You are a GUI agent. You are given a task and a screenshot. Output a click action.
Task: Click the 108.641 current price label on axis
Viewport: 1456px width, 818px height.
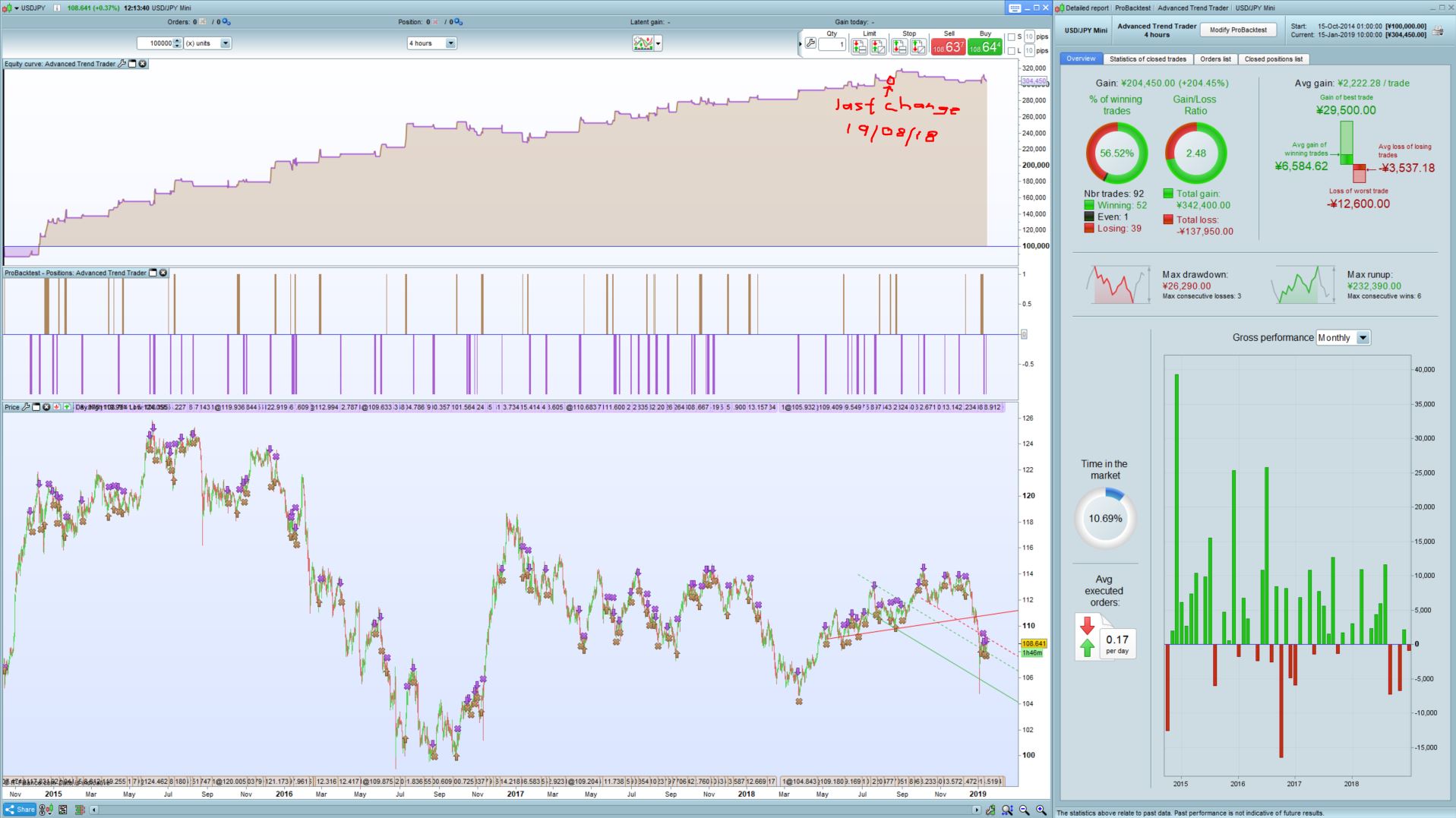(x=1034, y=643)
